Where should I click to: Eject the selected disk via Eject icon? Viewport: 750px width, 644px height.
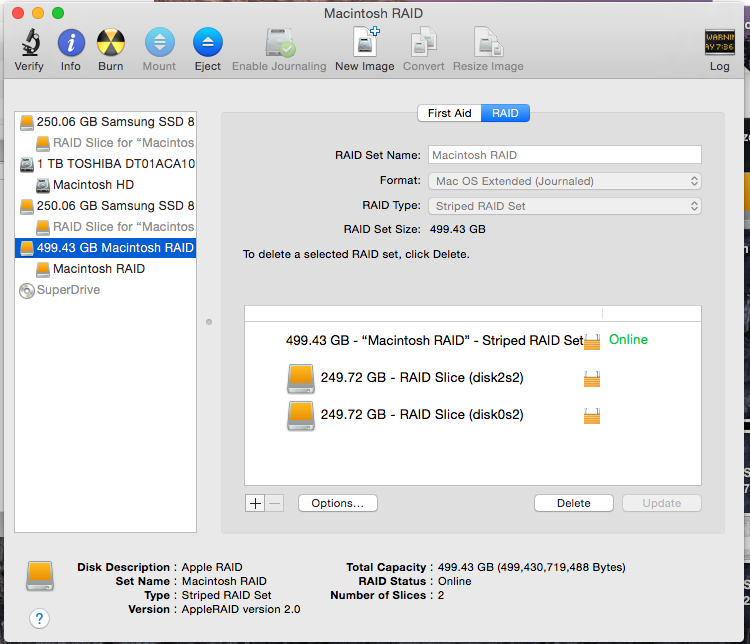point(208,43)
